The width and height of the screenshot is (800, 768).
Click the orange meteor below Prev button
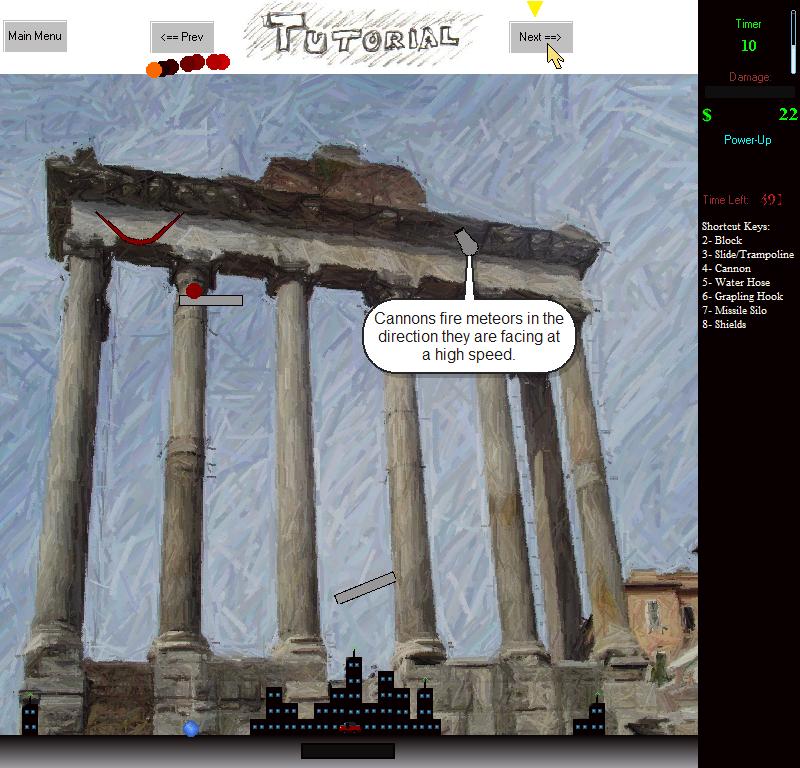(154, 70)
